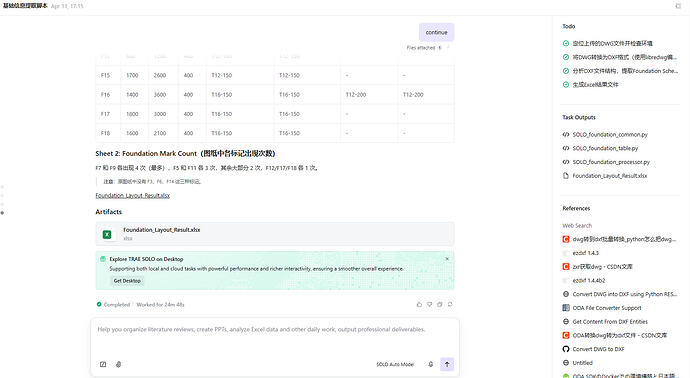
Task: Copy the response using the copy icon
Action: click(440, 305)
